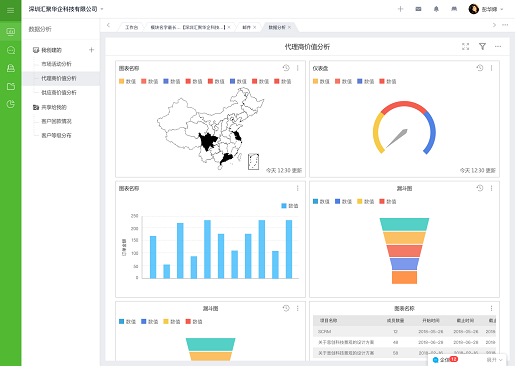Open 客户等级分布 report in sidebar
This screenshot has height=366, width=515.
(56, 135)
